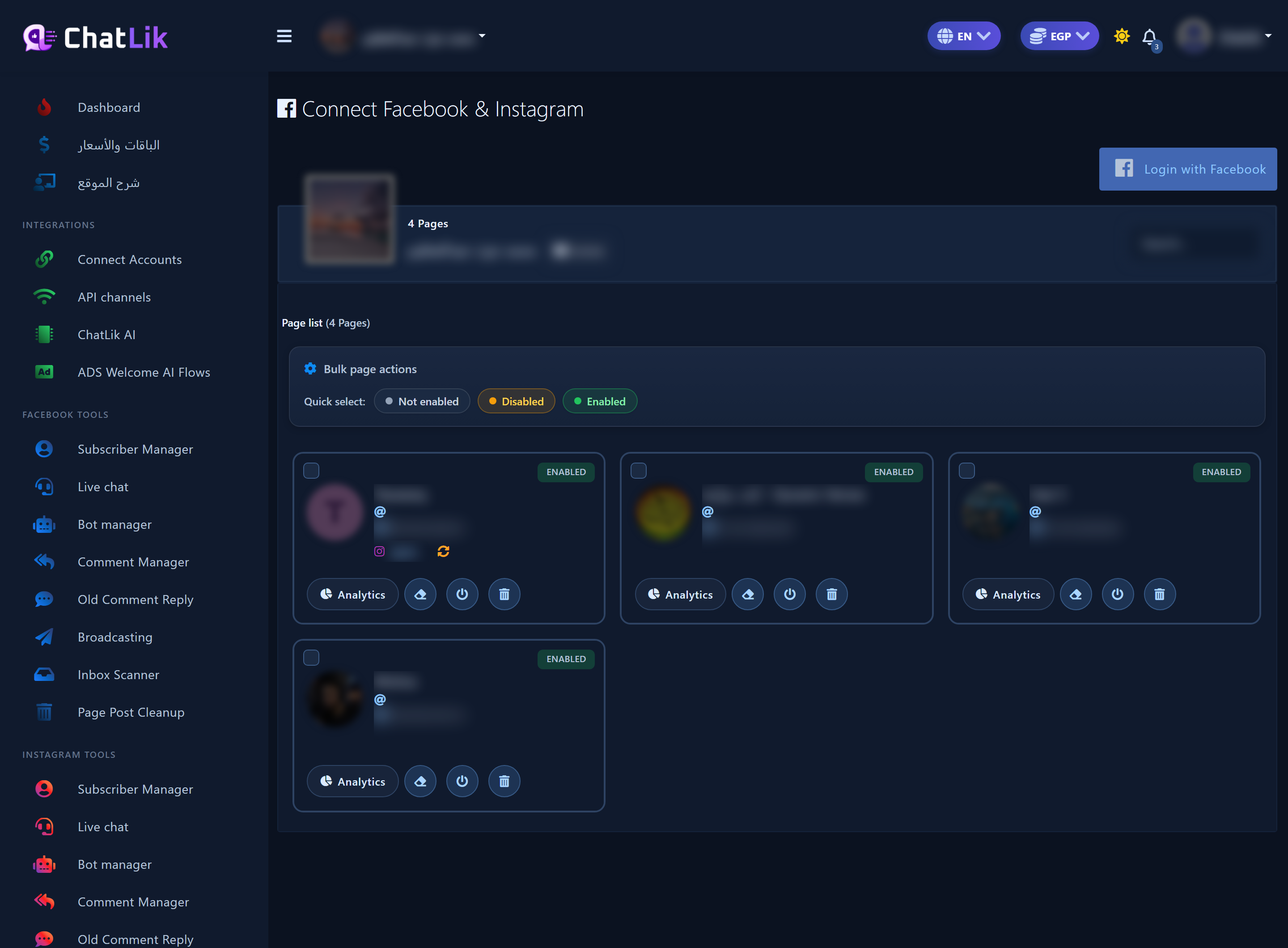
Task: Open Instagram Live chat
Action: point(103,827)
